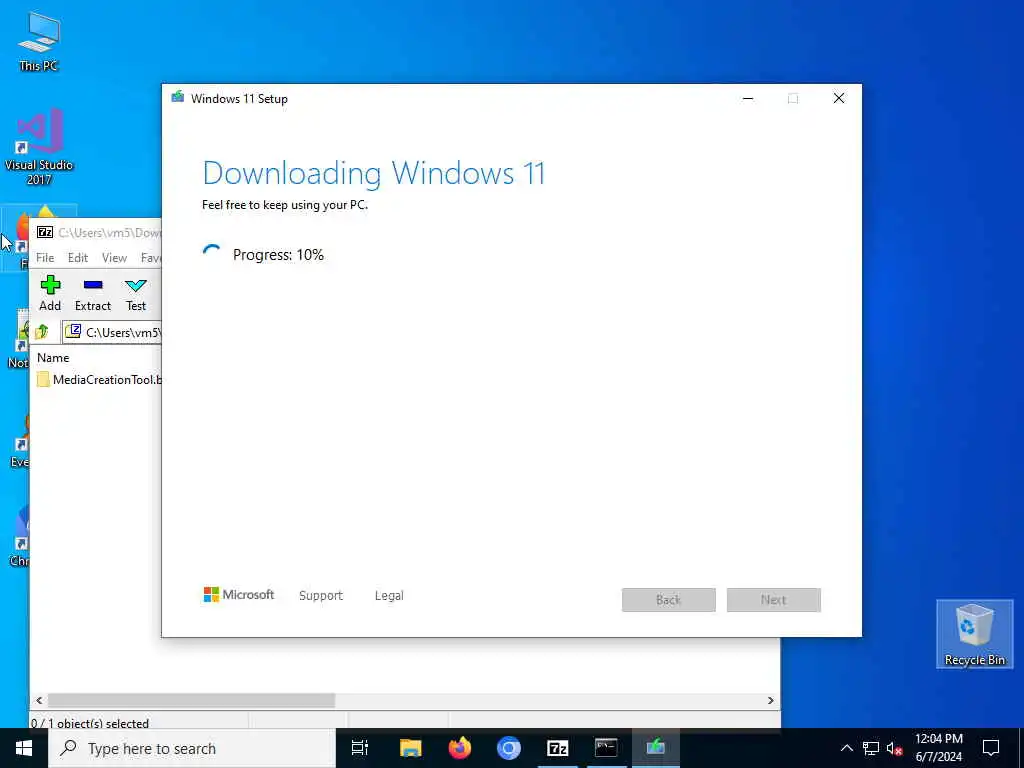1024x768 pixels.
Task: Open the File menu in 7-Zip
Action: (45, 258)
